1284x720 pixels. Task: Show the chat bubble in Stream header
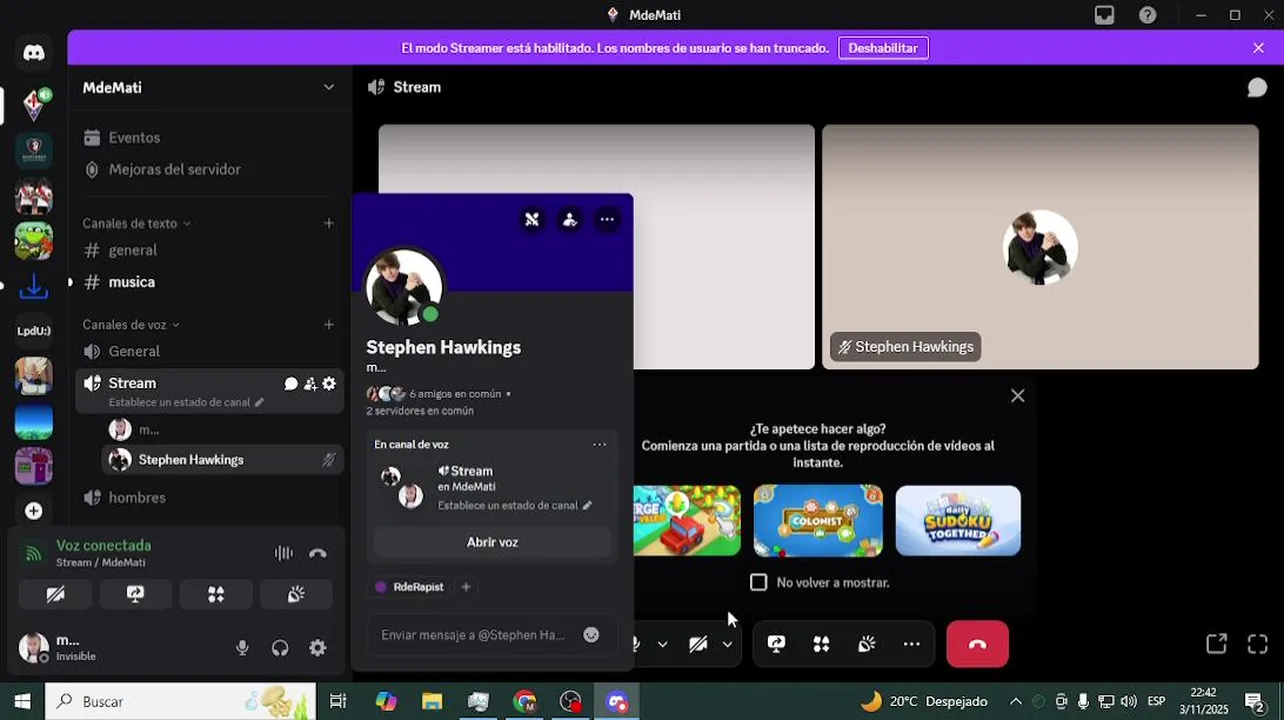click(1257, 88)
